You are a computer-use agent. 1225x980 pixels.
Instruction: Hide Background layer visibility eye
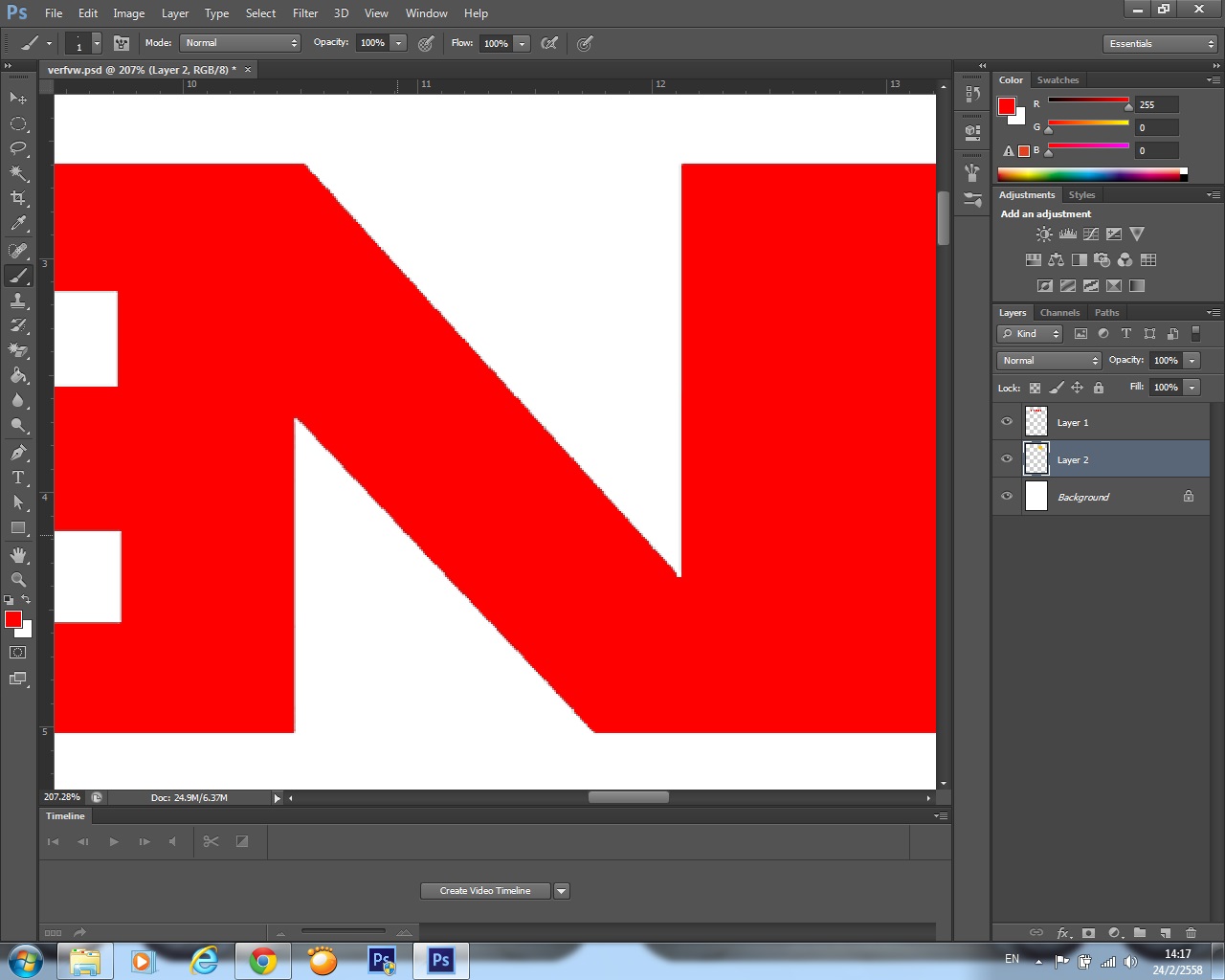(x=1007, y=497)
